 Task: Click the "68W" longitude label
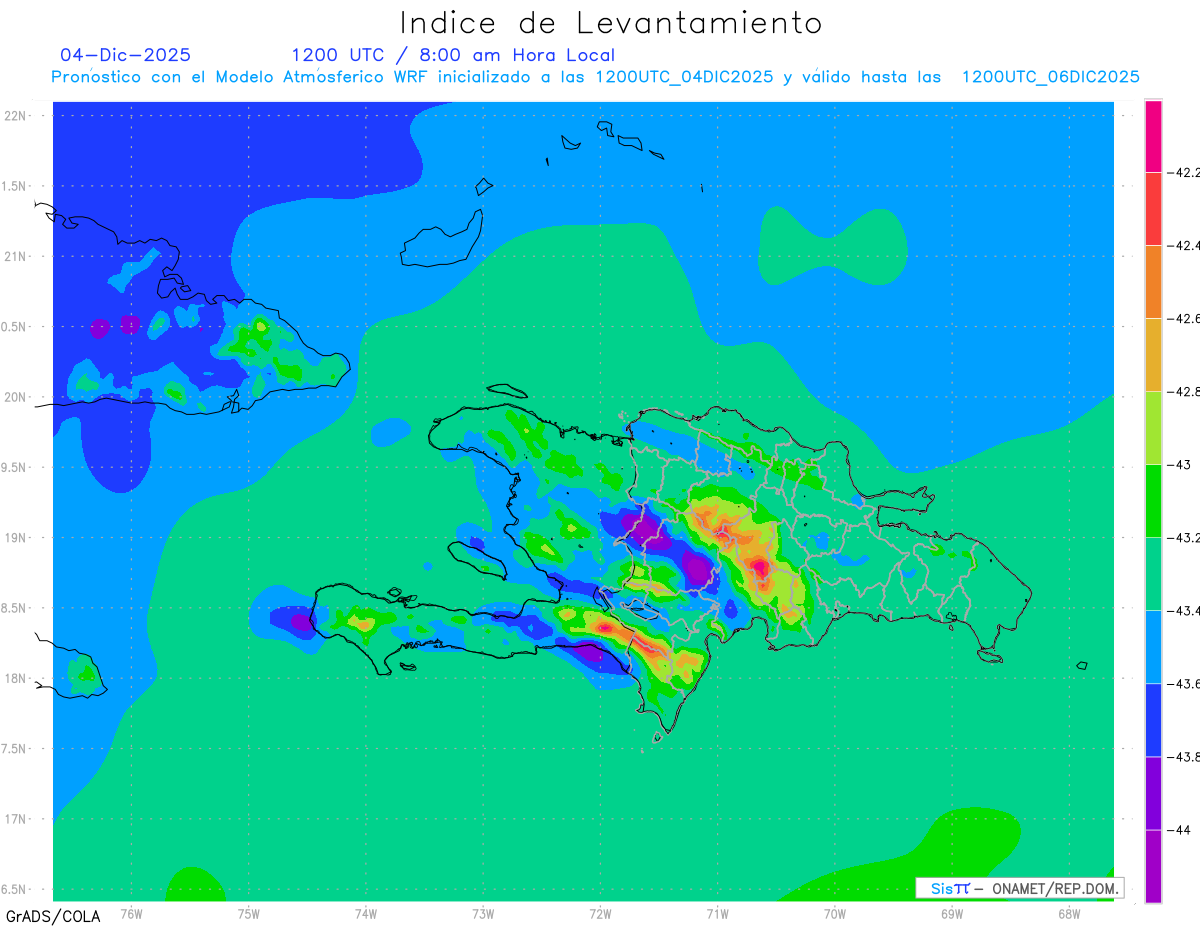click(x=1069, y=913)
